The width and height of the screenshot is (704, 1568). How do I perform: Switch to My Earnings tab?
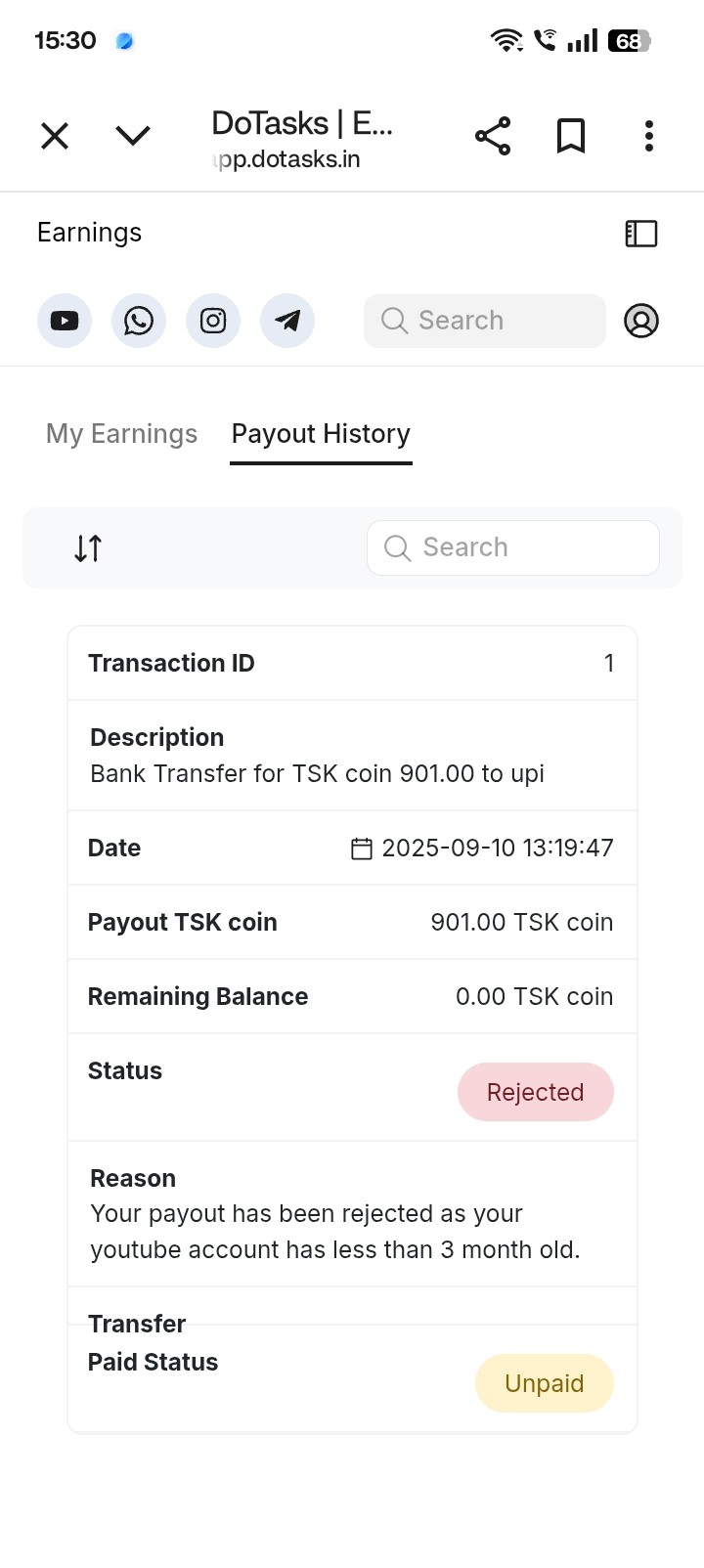(x=121, y=434)
